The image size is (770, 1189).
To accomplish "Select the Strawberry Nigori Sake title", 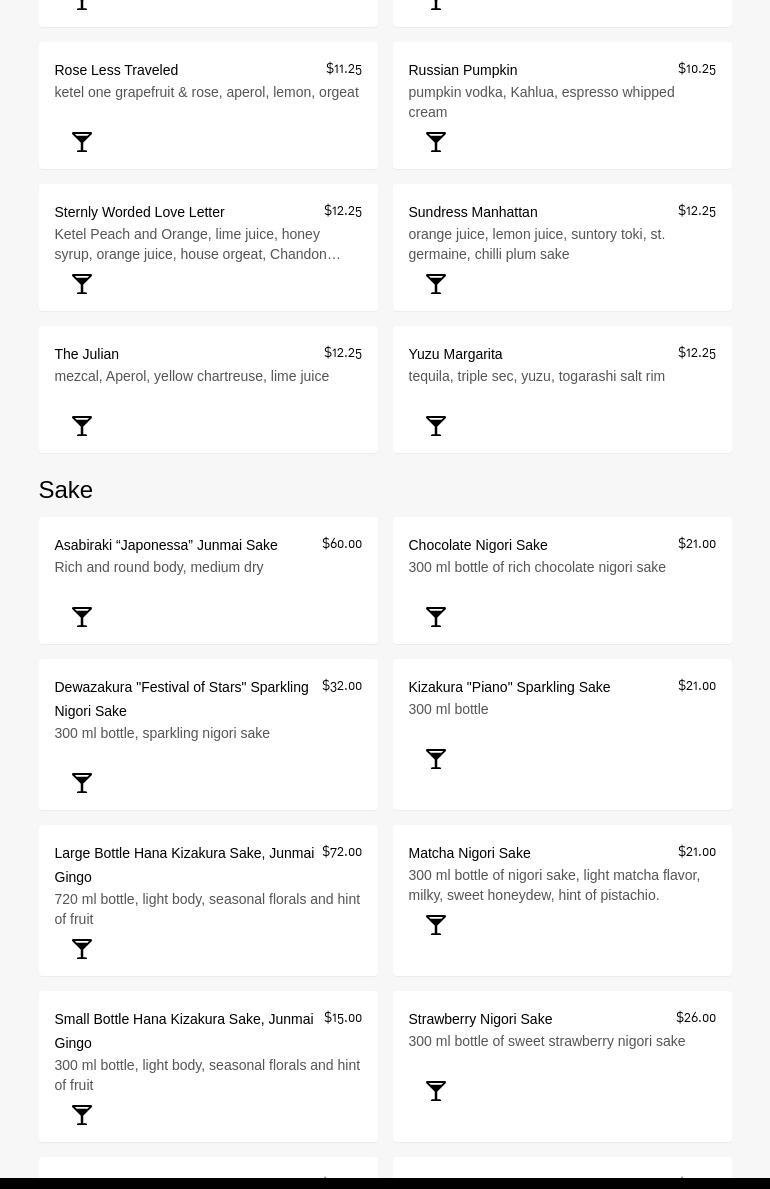I will [480, 1019].
